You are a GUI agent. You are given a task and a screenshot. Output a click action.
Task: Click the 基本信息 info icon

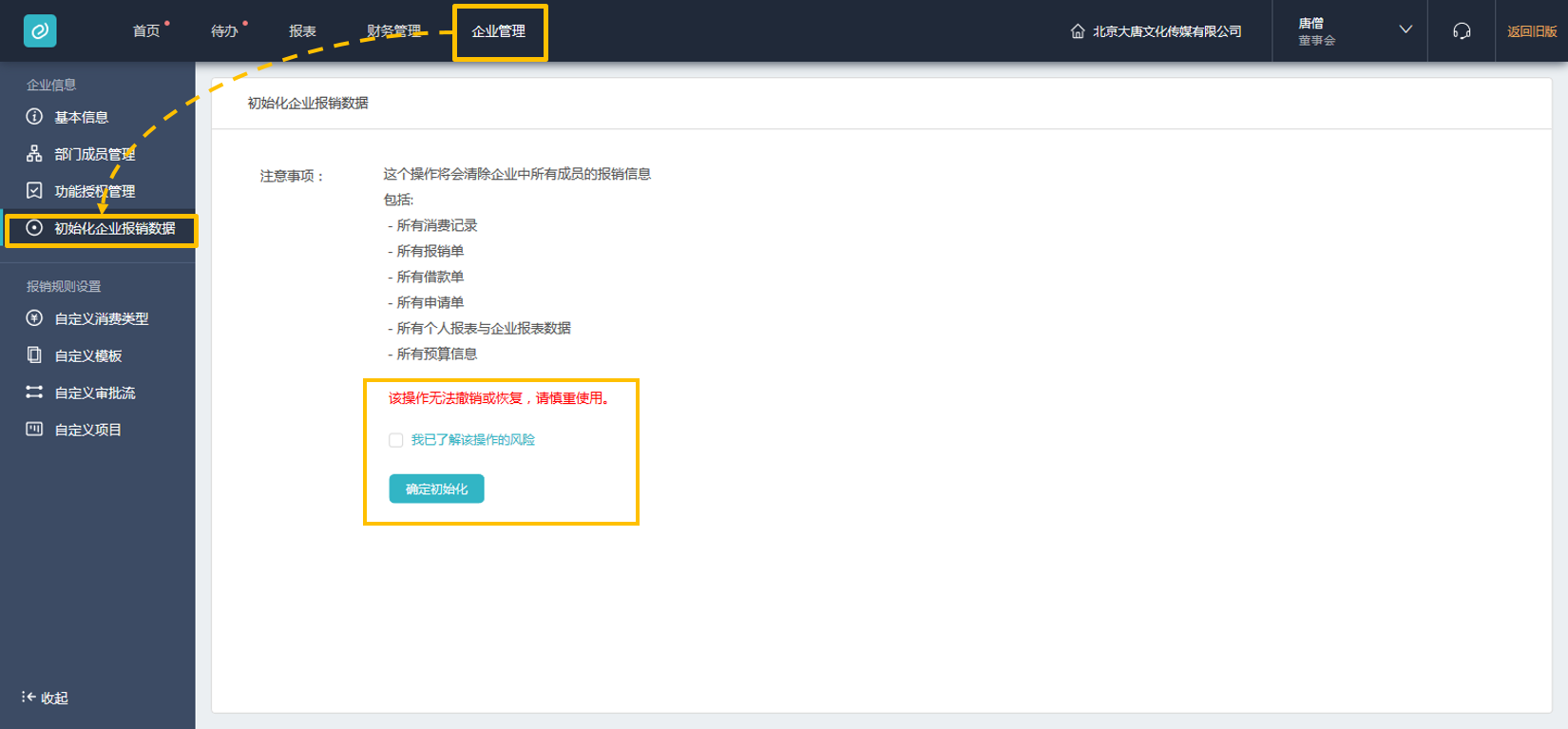click(34, 117)
